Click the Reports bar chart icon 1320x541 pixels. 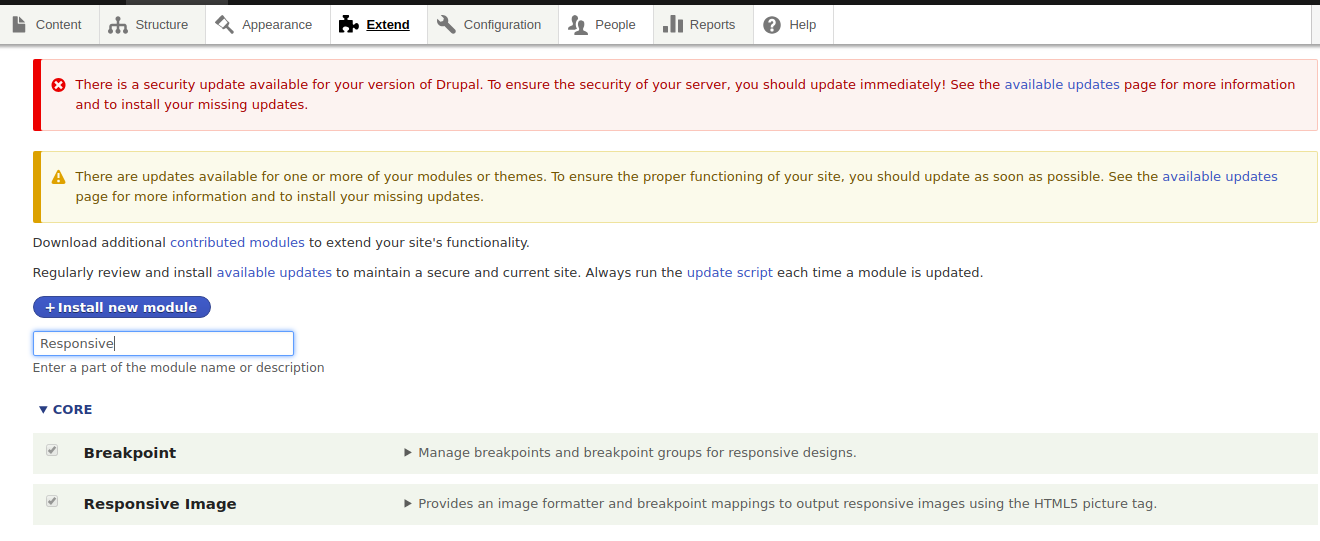[x=672, y=25]
